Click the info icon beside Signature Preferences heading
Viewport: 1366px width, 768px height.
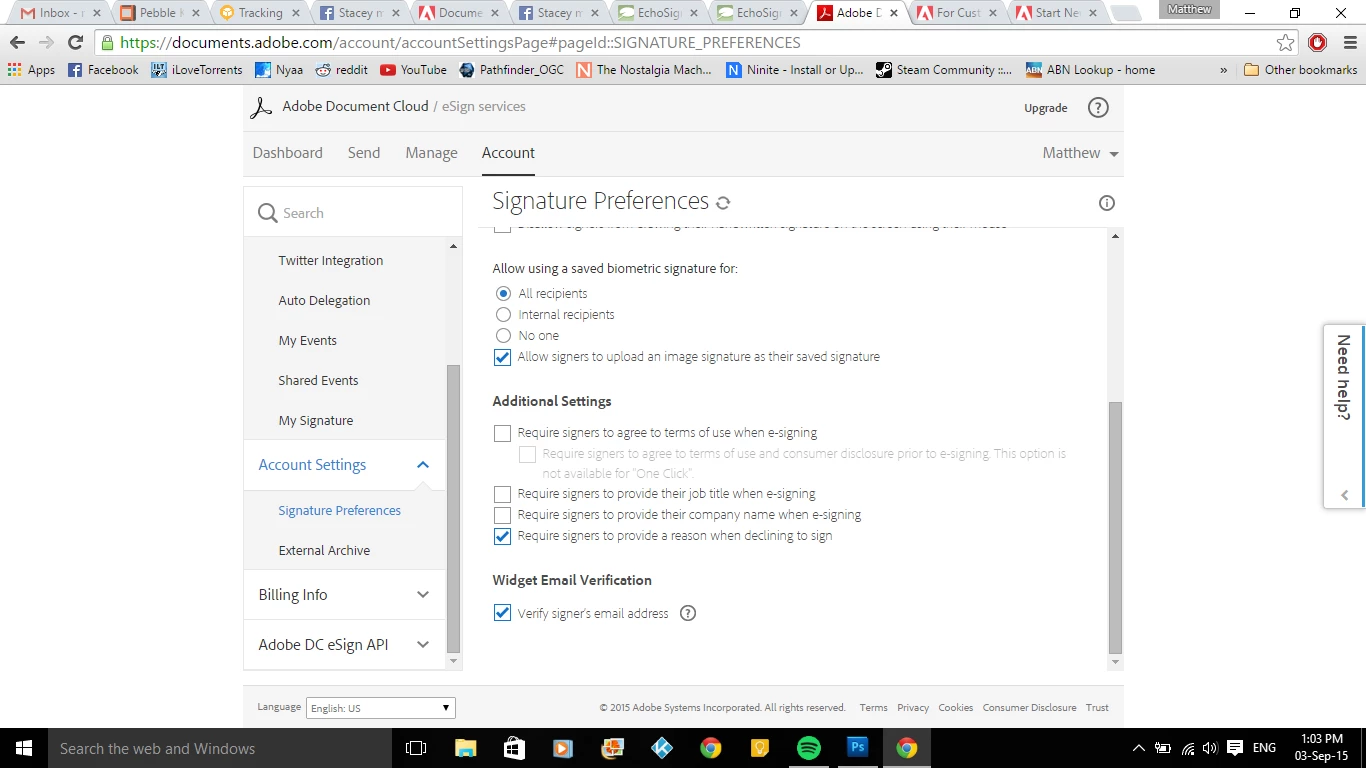1107,203
